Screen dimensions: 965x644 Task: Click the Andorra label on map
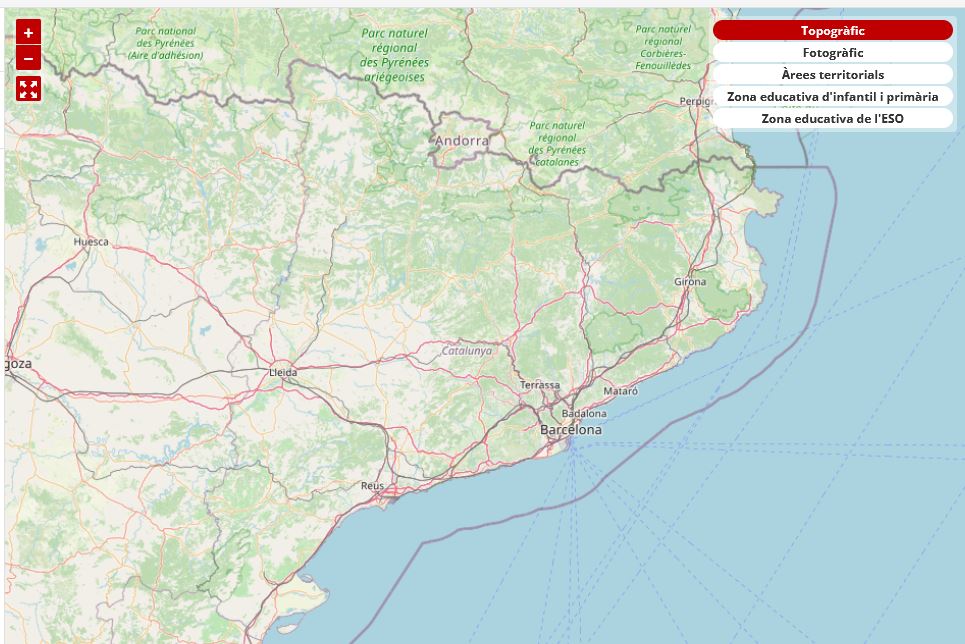coord(462,141)
